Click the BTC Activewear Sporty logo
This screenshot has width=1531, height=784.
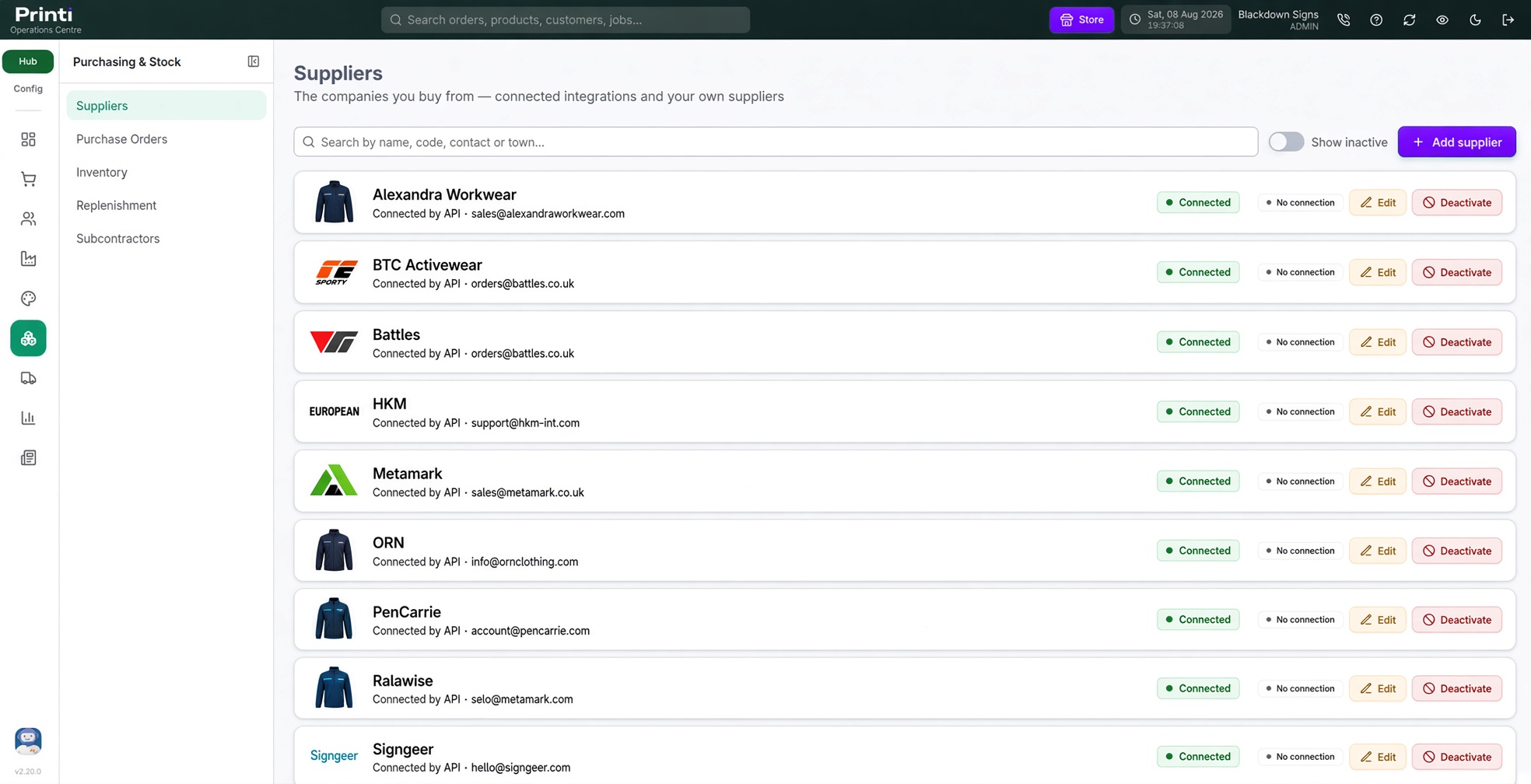335,272
